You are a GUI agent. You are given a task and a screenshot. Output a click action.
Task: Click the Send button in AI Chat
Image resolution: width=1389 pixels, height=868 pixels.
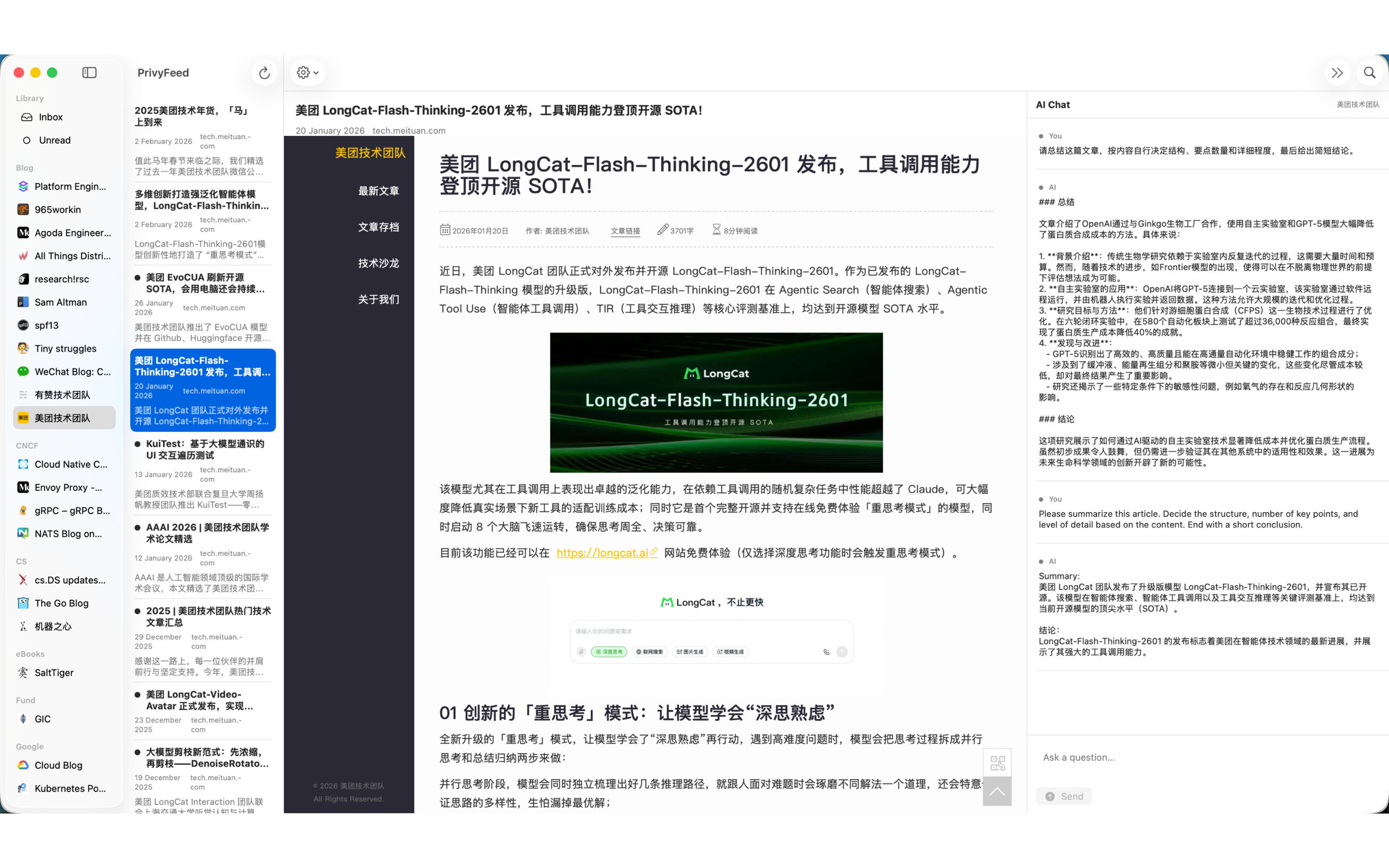[1064, 796]
